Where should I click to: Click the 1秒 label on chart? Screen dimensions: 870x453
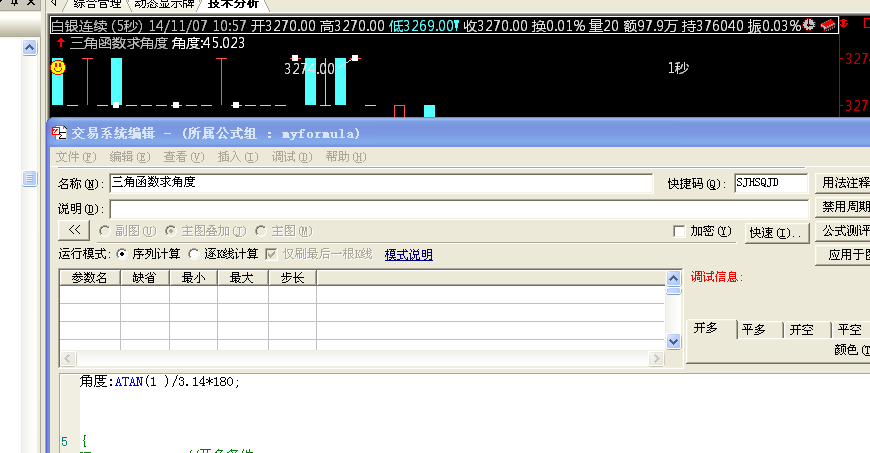pyautogui.click(x=678, y=68)
